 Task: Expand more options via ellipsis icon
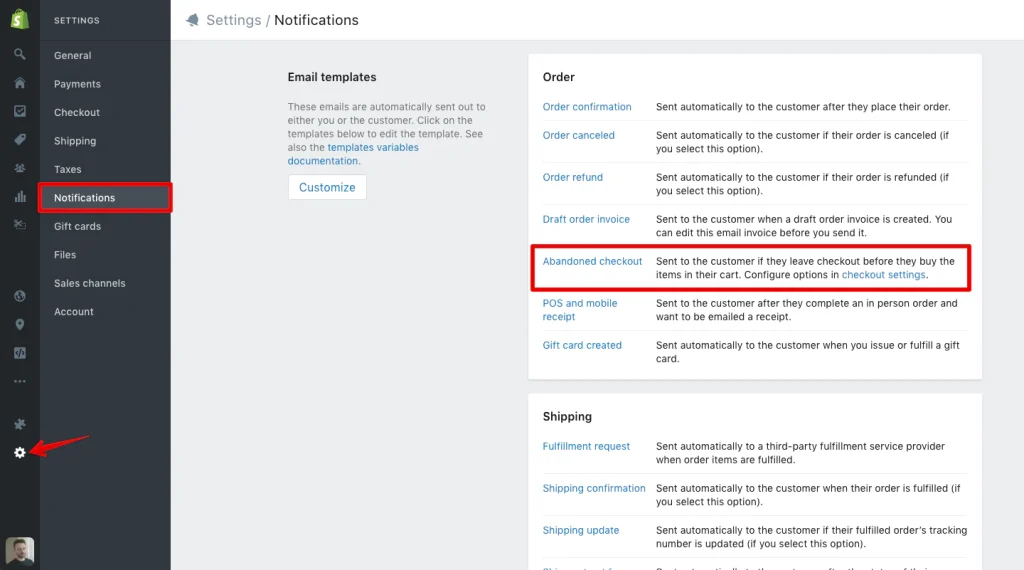tap(20, 381)
